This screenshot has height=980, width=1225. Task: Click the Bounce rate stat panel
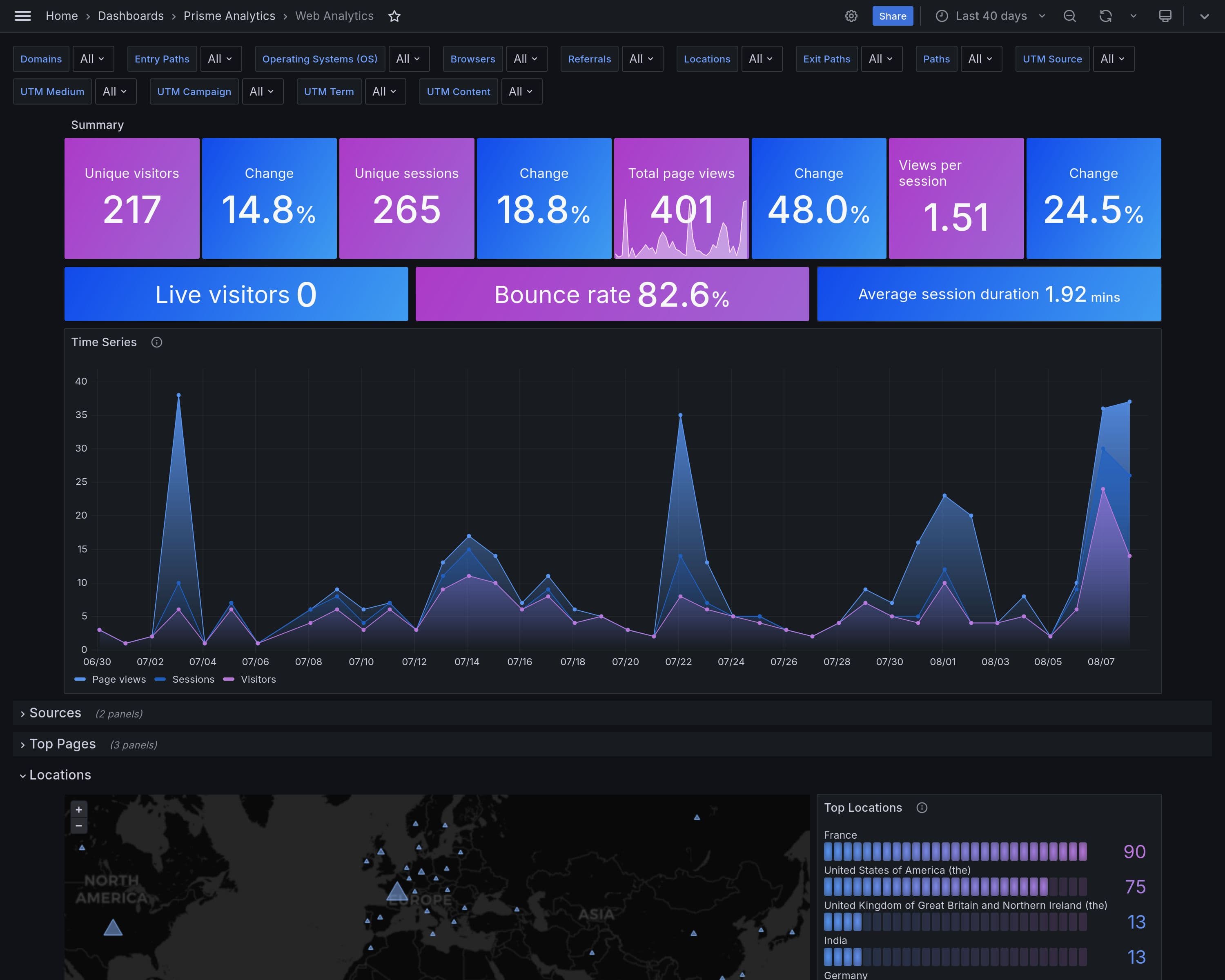pyautogui.click(x=612, y=294)
